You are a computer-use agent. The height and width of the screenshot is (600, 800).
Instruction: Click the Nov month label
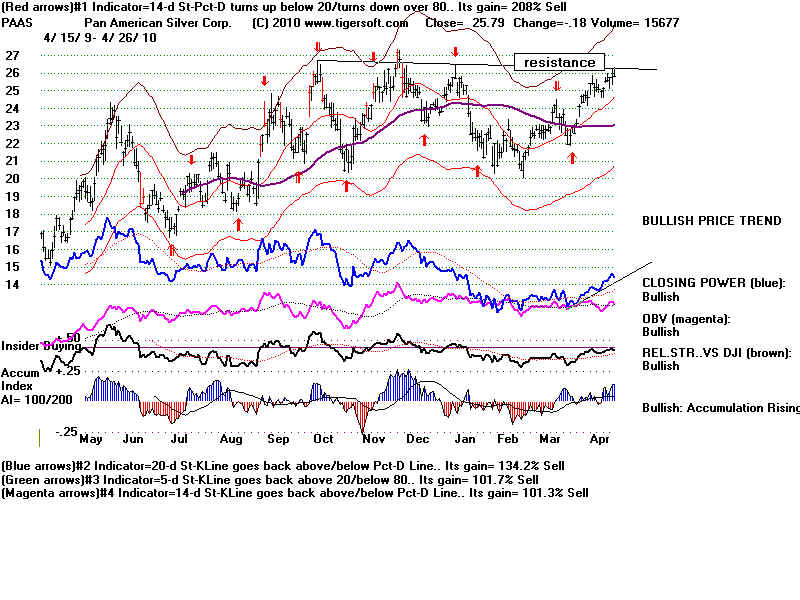click(x=373, y=439)
